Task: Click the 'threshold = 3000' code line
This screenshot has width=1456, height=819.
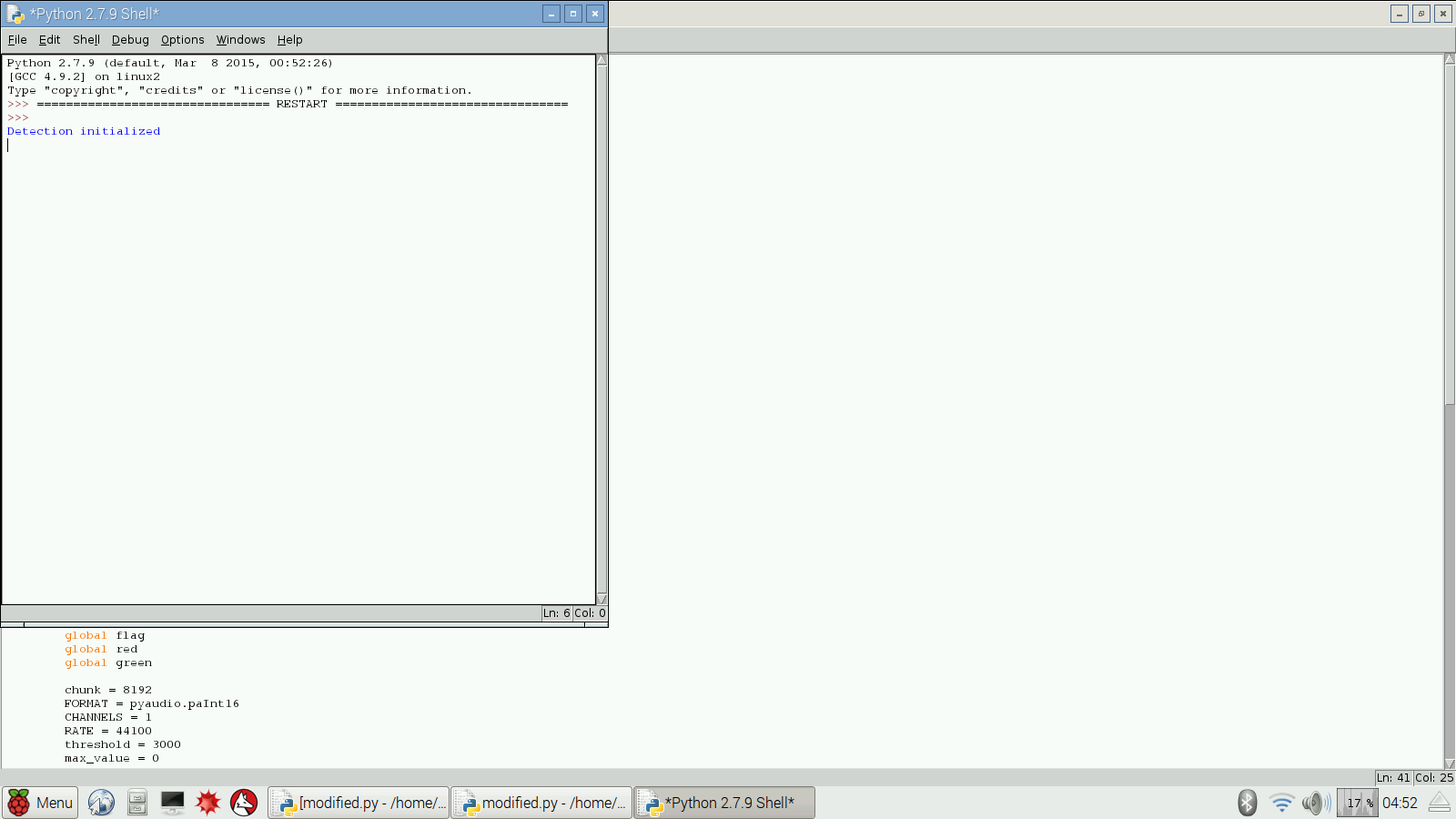Action: [123, 744]
